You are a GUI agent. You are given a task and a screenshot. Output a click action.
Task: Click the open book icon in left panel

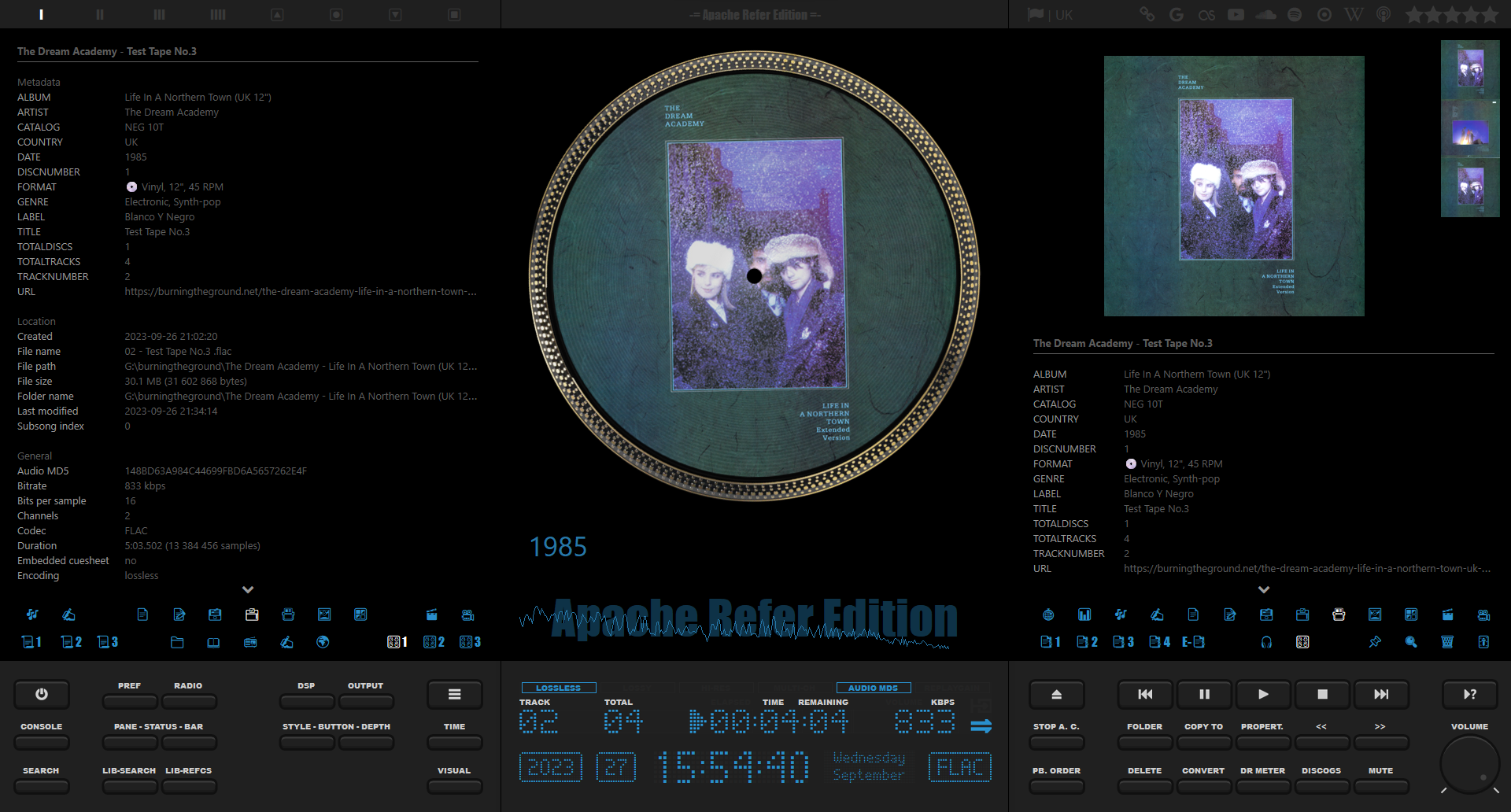coord(213,642)
